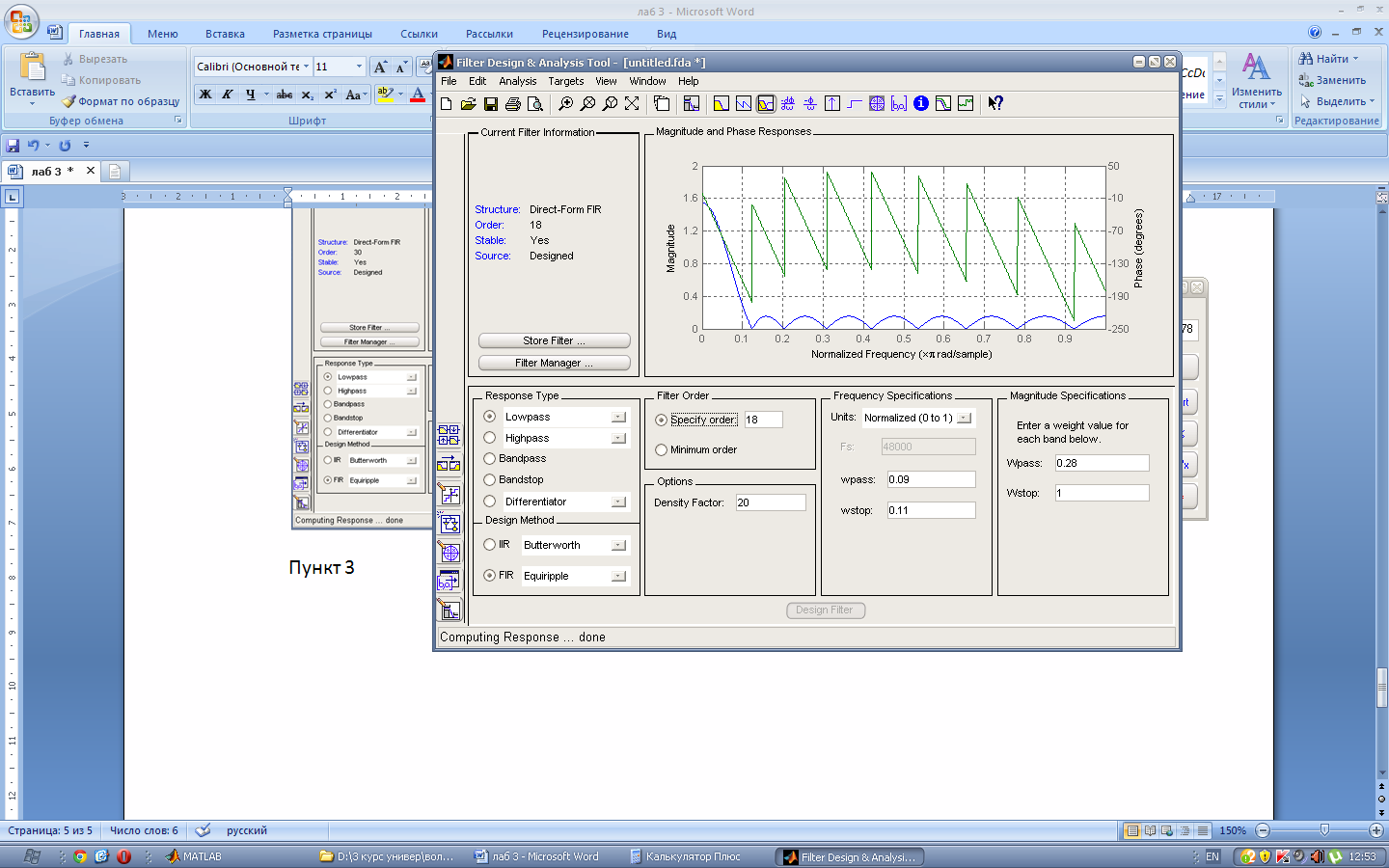Image resolution: width=1389 pixels, height=868 pixels.
Task: Select the Lowpass response type radio button
Action: 490,417
